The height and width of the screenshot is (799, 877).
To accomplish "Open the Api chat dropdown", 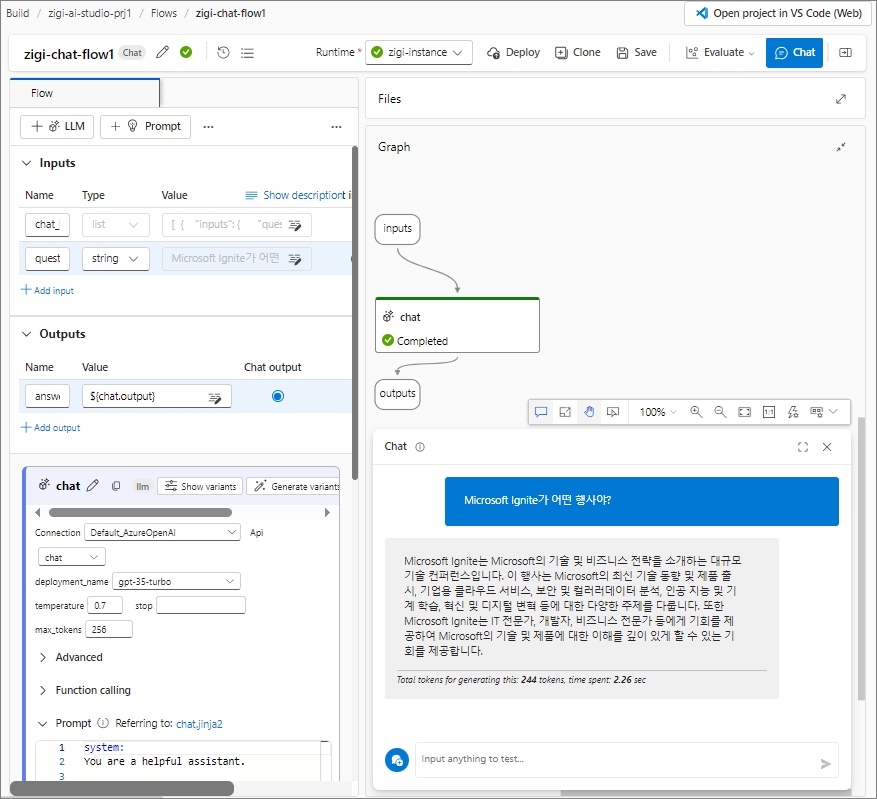I will (x=72, y=557).
